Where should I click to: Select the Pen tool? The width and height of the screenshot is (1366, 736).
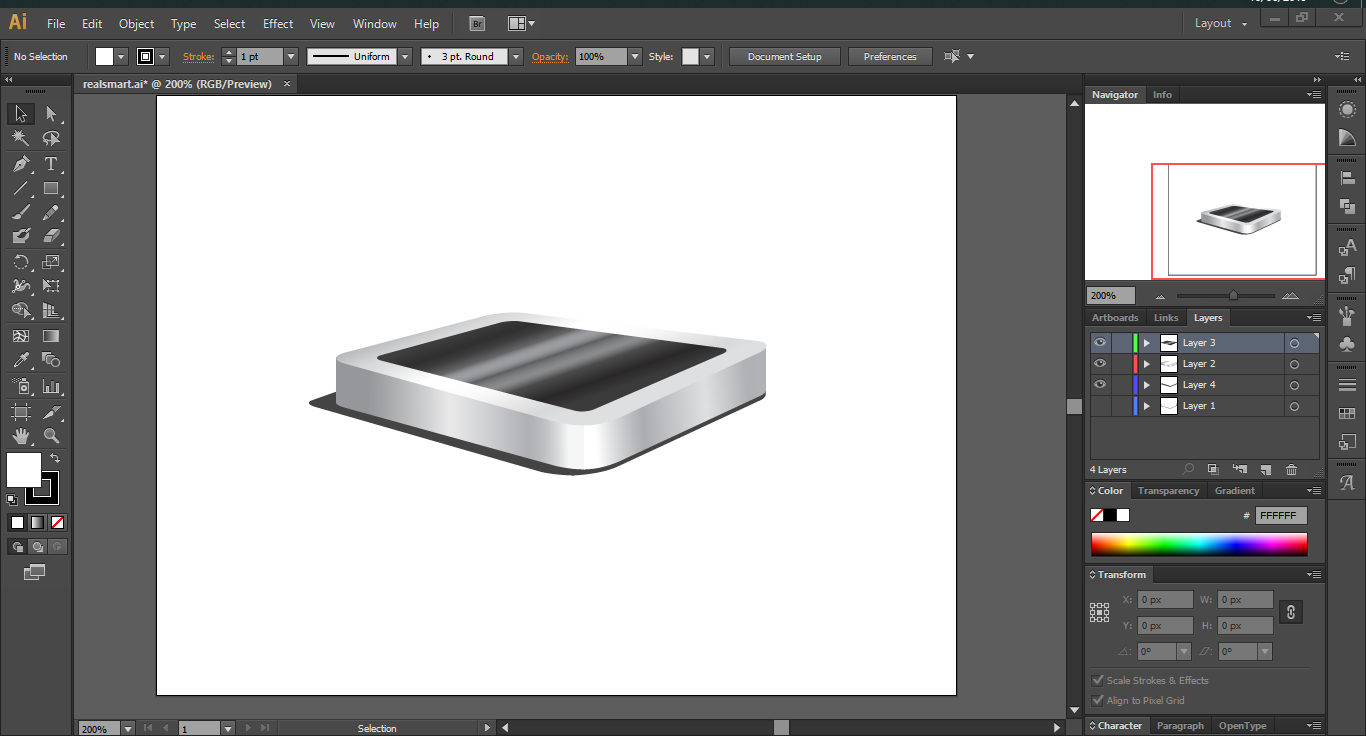(x=21, y=164)
